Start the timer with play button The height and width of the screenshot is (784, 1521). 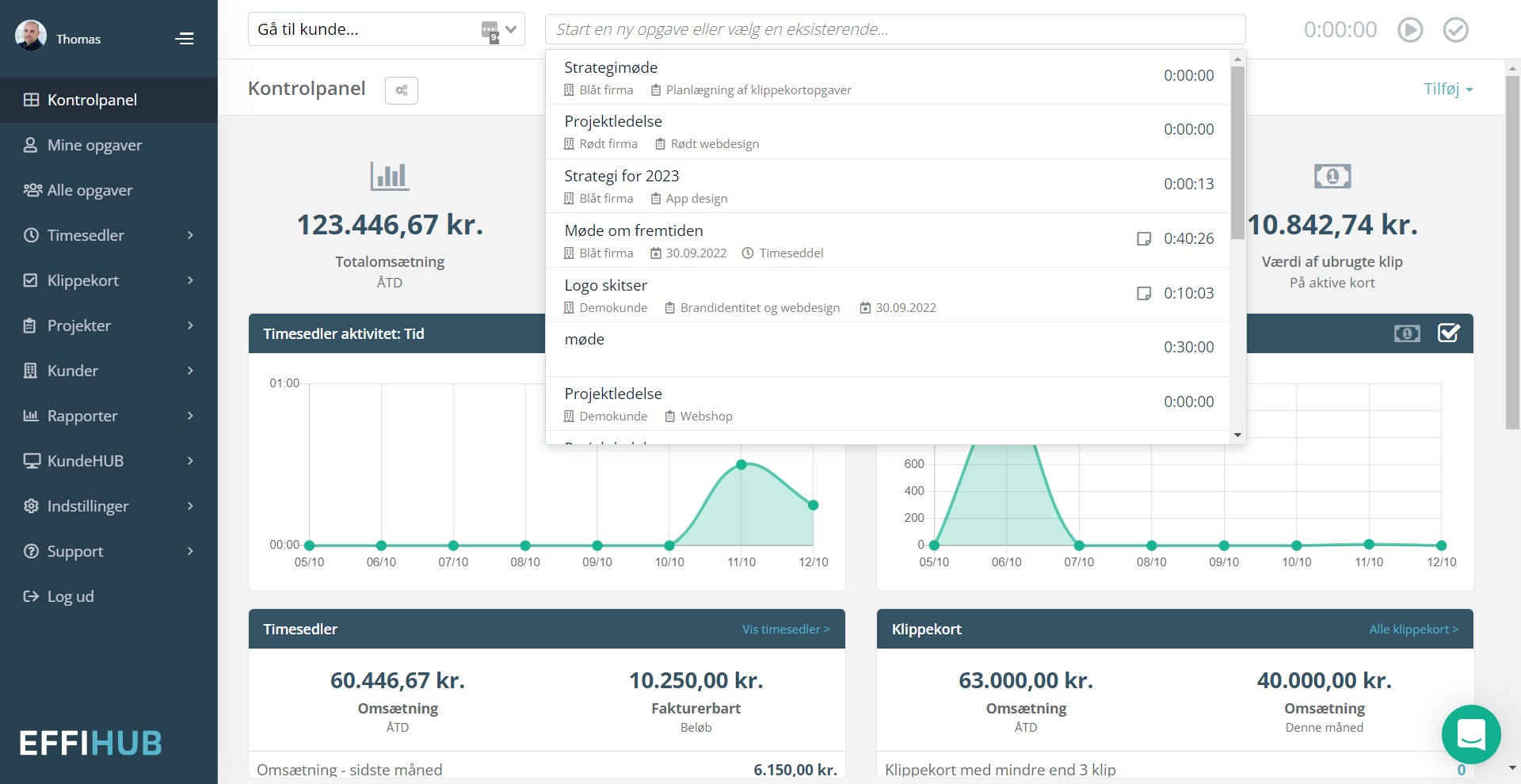coord(1410,30)
